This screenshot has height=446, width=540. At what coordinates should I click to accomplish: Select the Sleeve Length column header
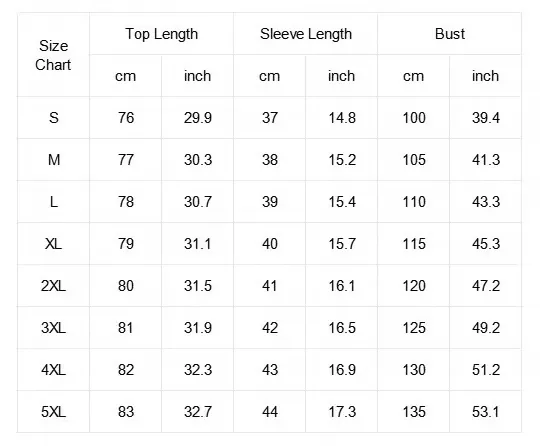[305, 34]
